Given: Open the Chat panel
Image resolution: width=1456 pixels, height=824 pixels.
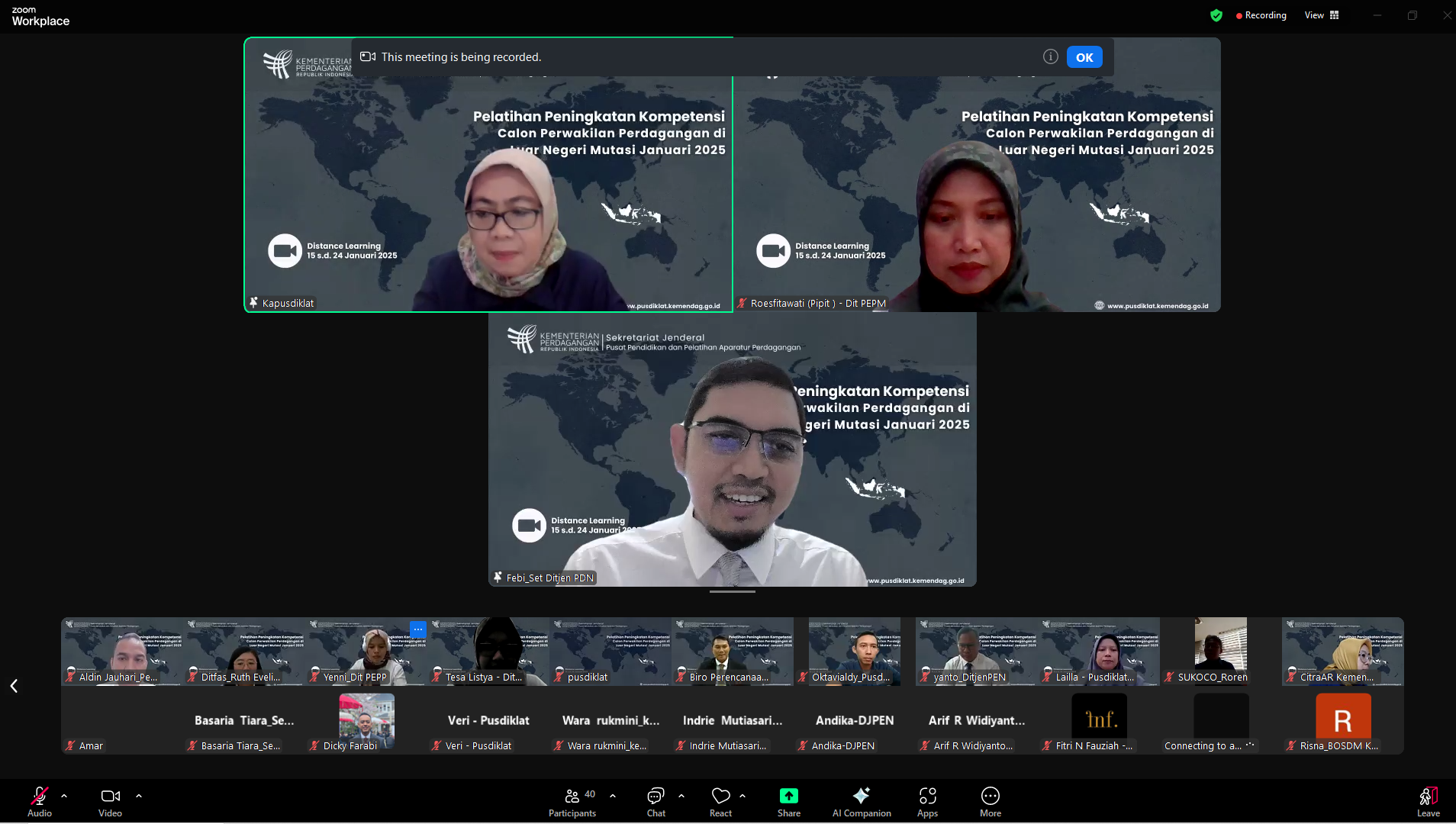Looking at the screenshot, I should 656,801.
